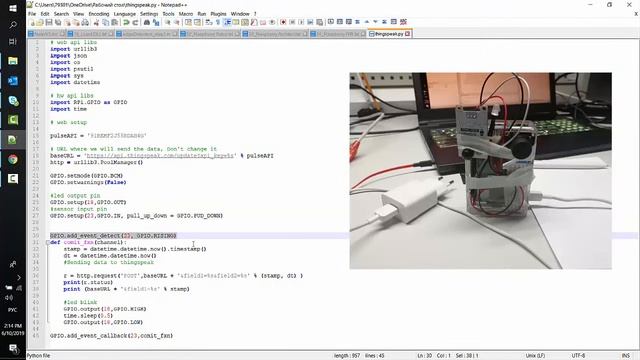Save the current file via toolbar Save icon
This screenshot has height=360, width=640.
[49, 22]
